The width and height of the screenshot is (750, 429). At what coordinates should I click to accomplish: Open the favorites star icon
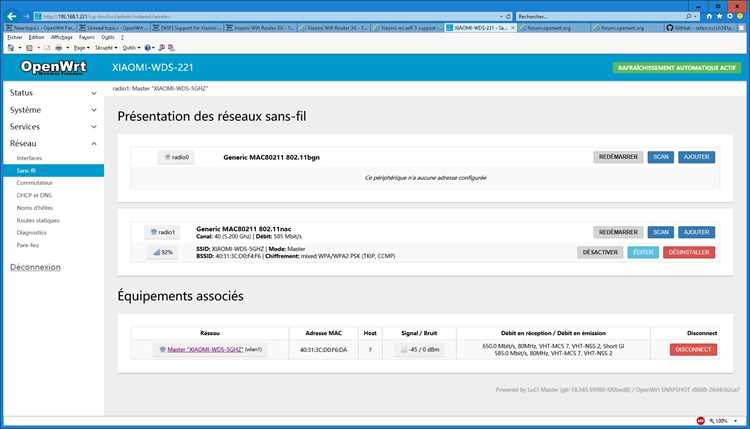(x=719, y=16)
